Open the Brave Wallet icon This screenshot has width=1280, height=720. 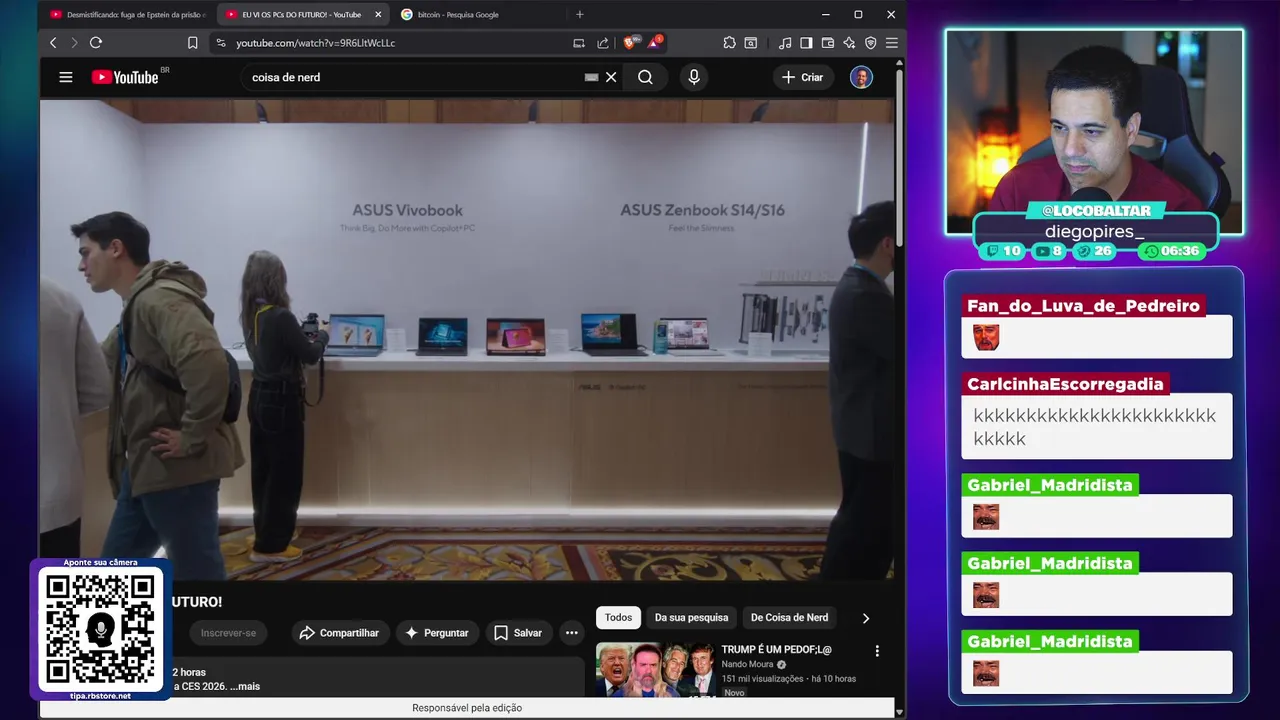click(x=828, y=43)
